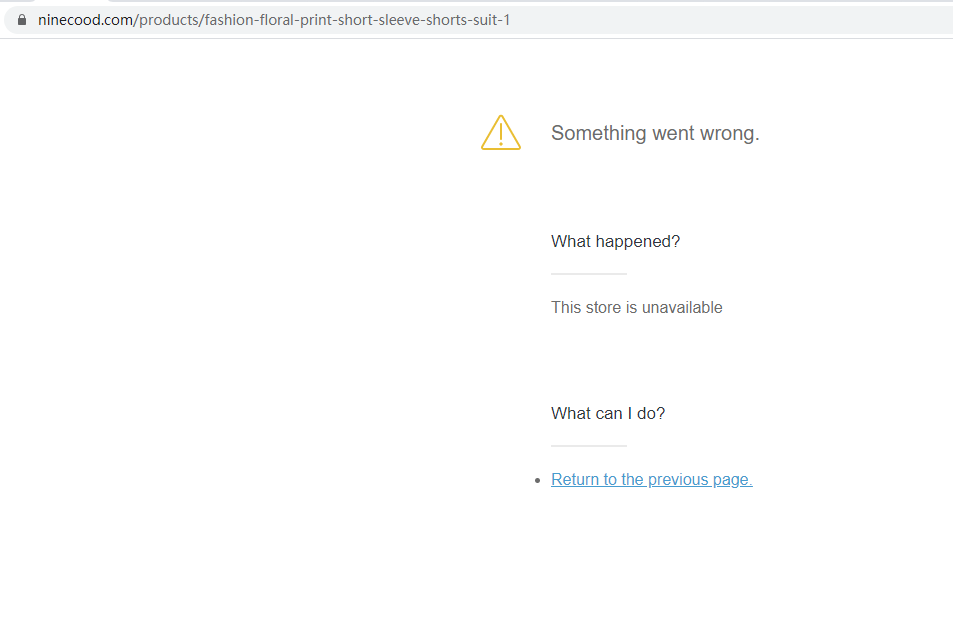This screenshot has height=619, width=953.
Task: Click the lock icon in address bar
Action: [x=22, y=19]
